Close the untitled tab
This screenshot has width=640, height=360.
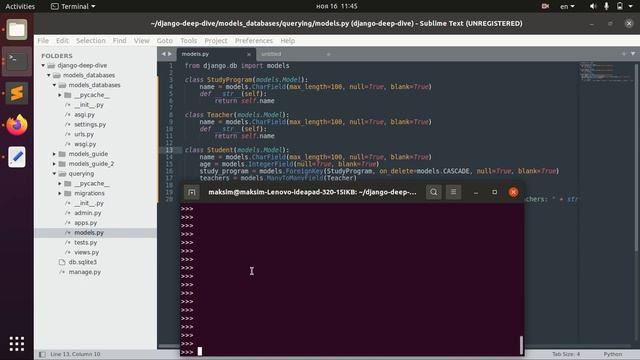328,54
